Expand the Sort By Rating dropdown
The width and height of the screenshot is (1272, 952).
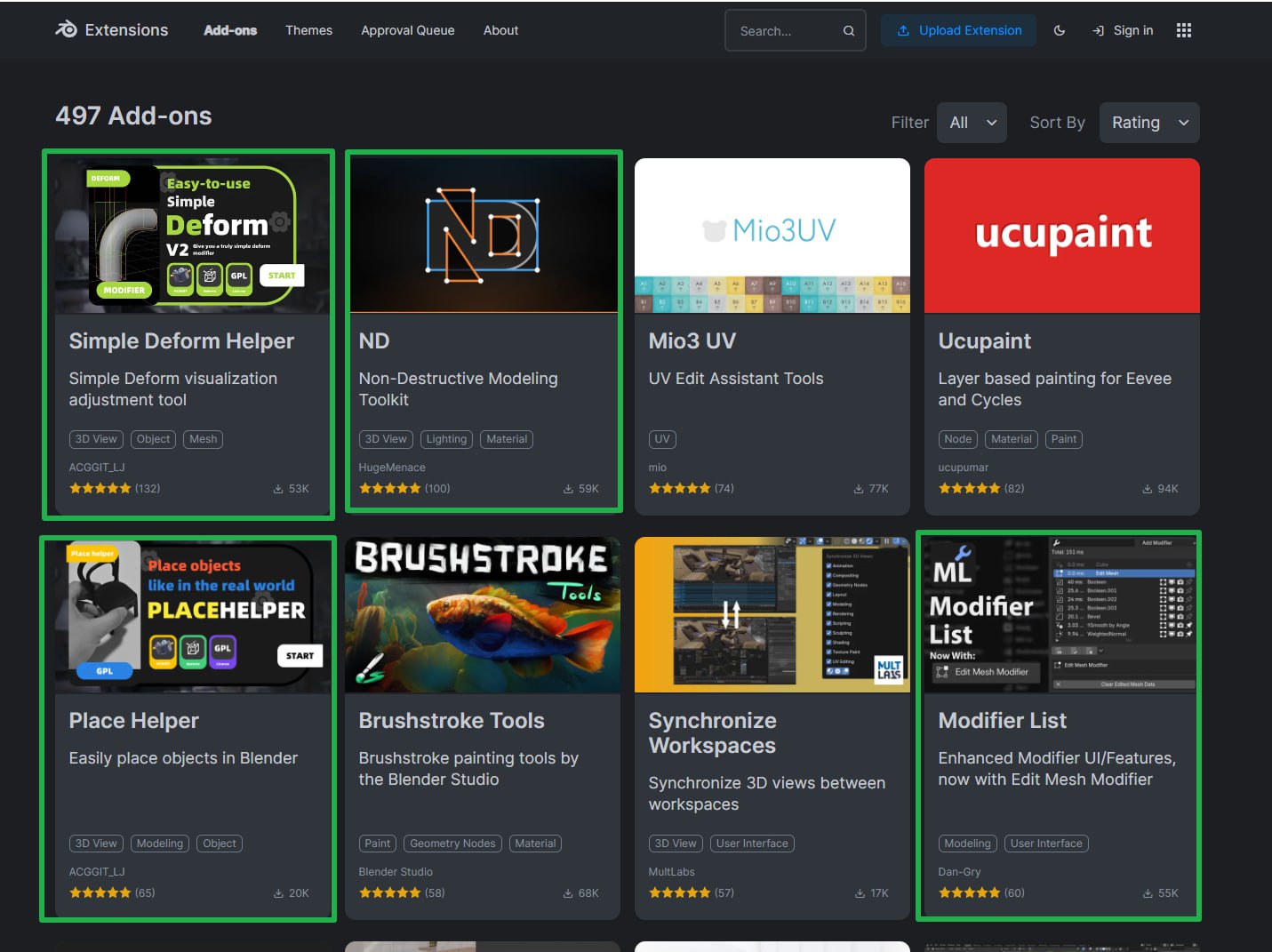point(1149,123)
